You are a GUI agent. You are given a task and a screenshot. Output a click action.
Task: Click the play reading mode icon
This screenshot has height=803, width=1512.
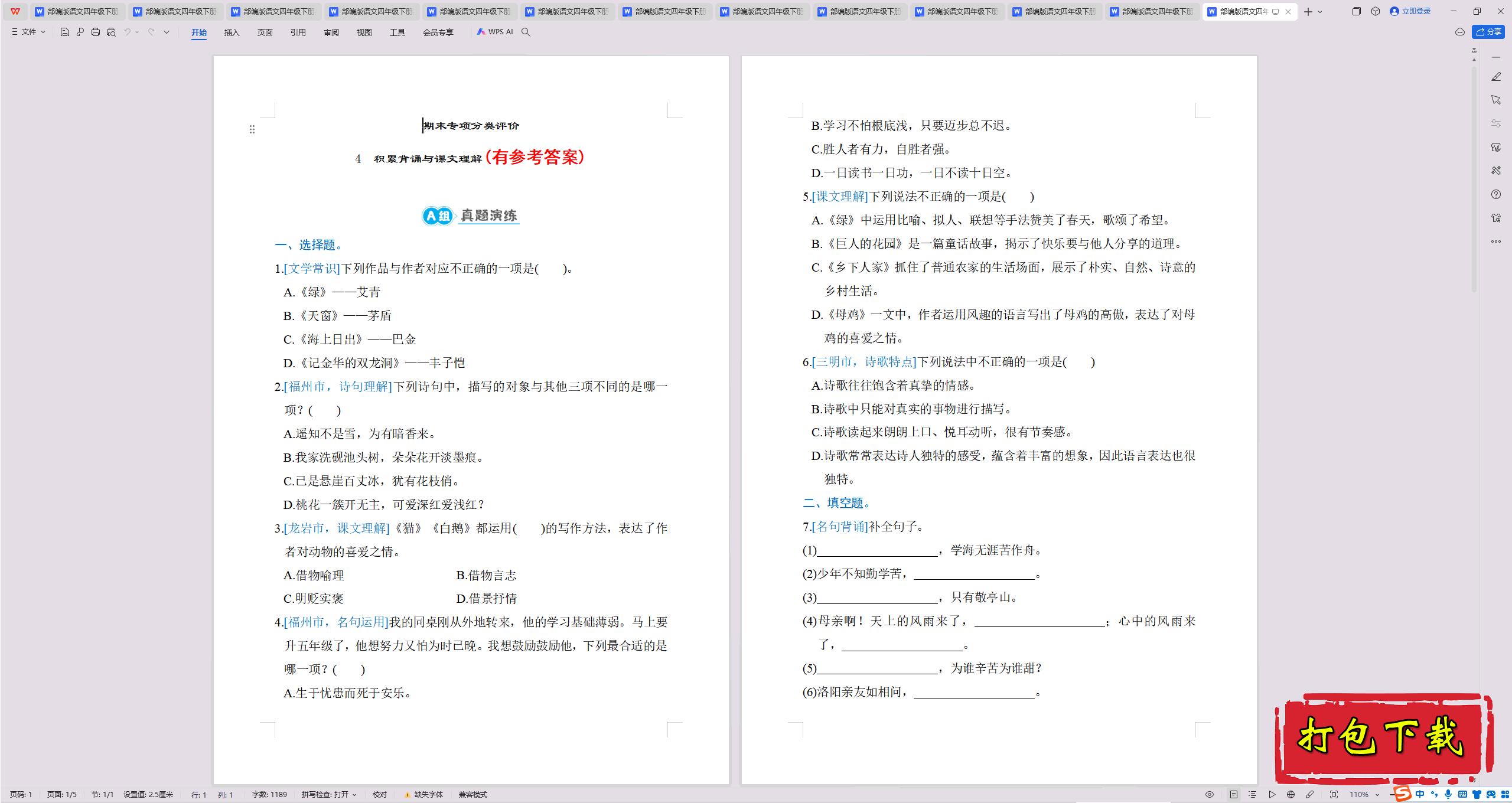(x=1272, y=795)
